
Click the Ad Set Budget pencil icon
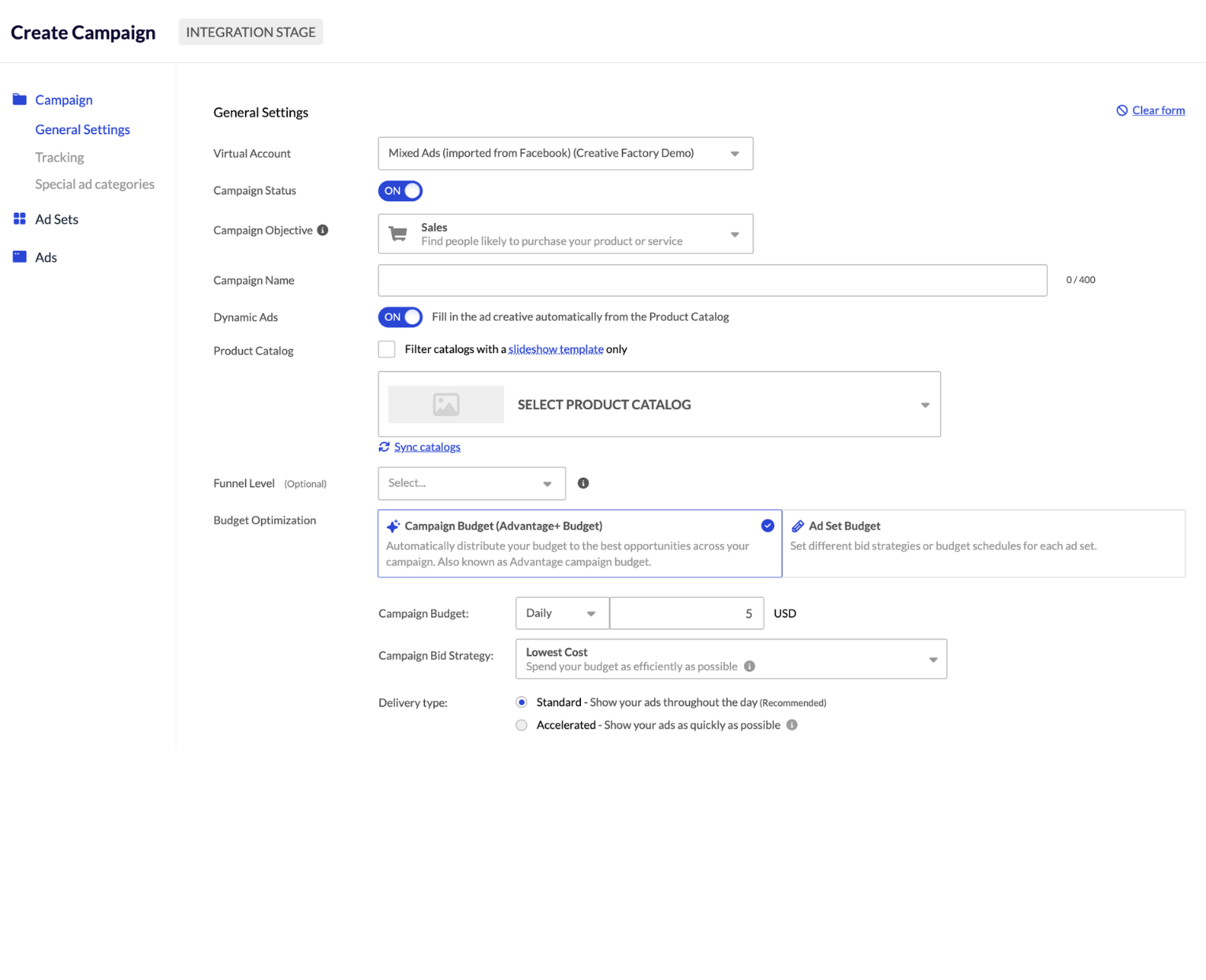click(798, 526)
